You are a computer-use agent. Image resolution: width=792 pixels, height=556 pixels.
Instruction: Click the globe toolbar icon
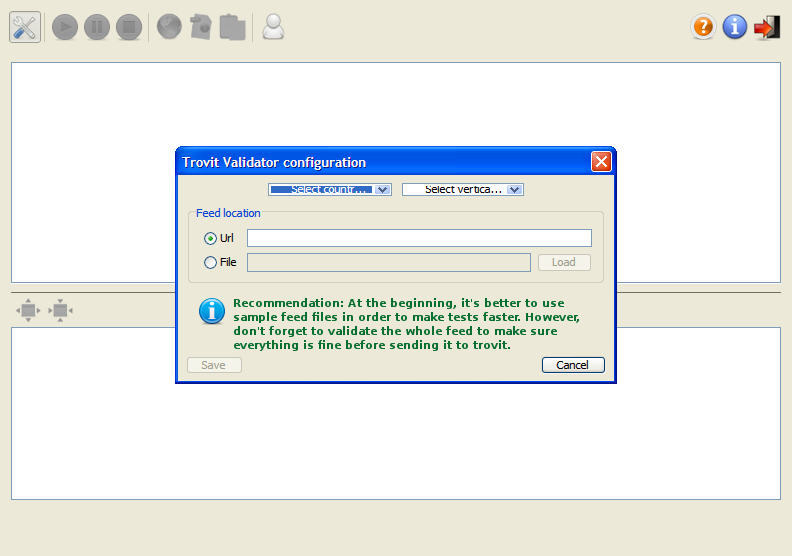tap(169, 27)
